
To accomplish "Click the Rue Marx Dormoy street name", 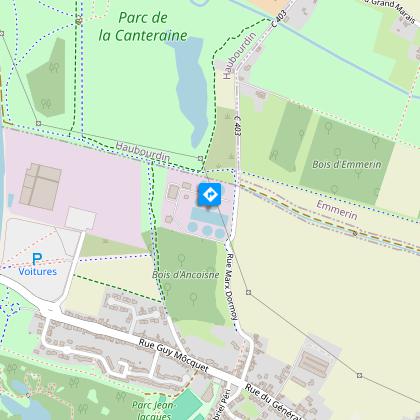I will tap(232, 286).
